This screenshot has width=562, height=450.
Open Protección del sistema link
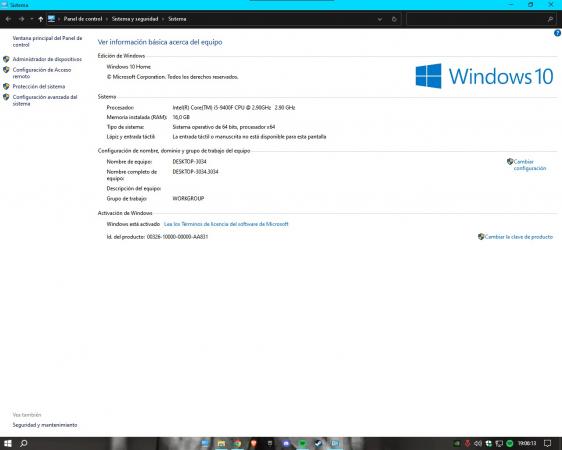pyautogui.click(x=39, y=86)
